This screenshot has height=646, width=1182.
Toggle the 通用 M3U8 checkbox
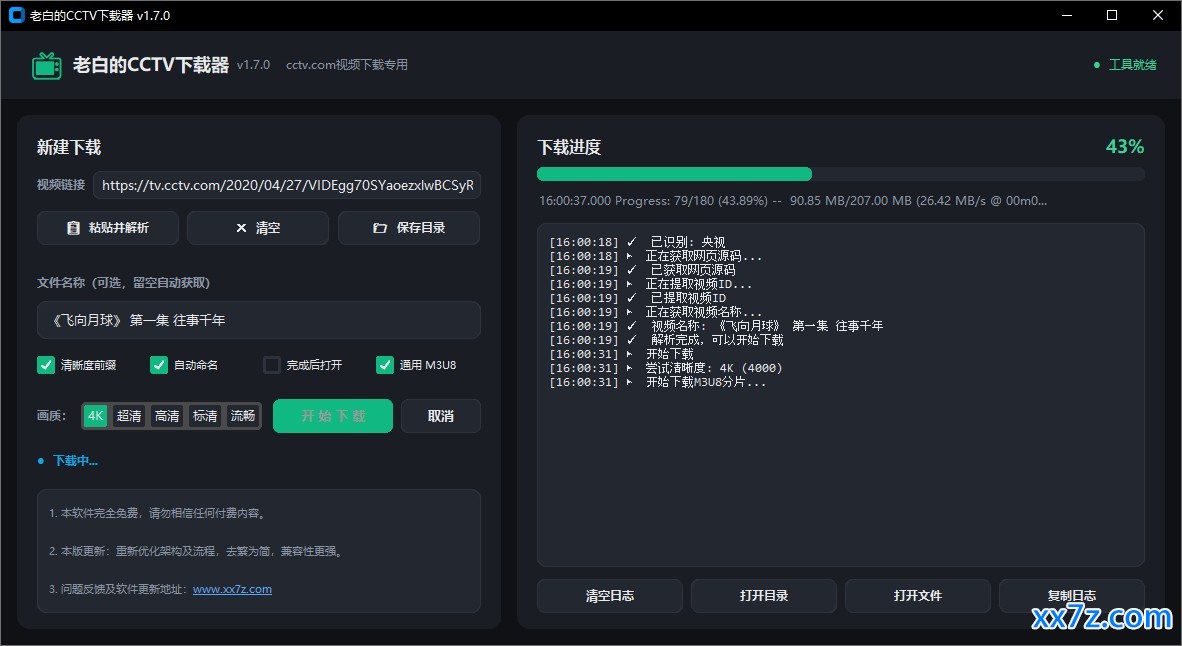coord(384,365)
